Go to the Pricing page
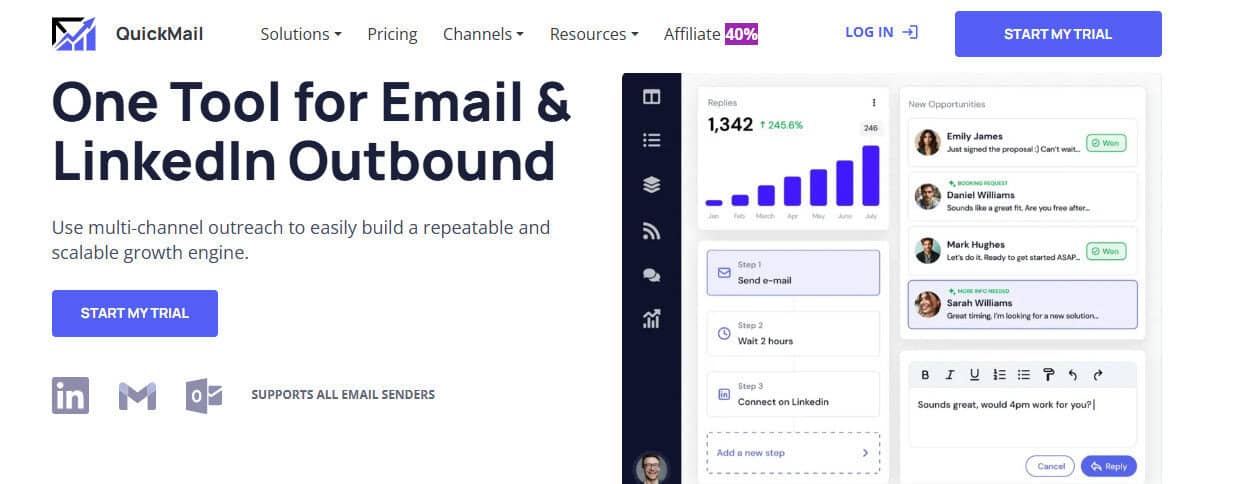The image size is (1237, 484). click(x=392, y=34)
